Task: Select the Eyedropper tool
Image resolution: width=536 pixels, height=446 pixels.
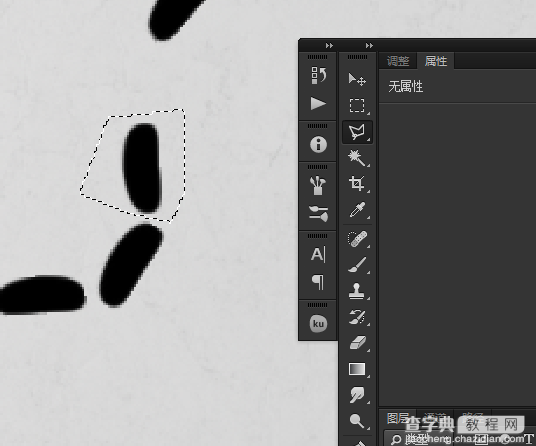Action: pos(357,210)
